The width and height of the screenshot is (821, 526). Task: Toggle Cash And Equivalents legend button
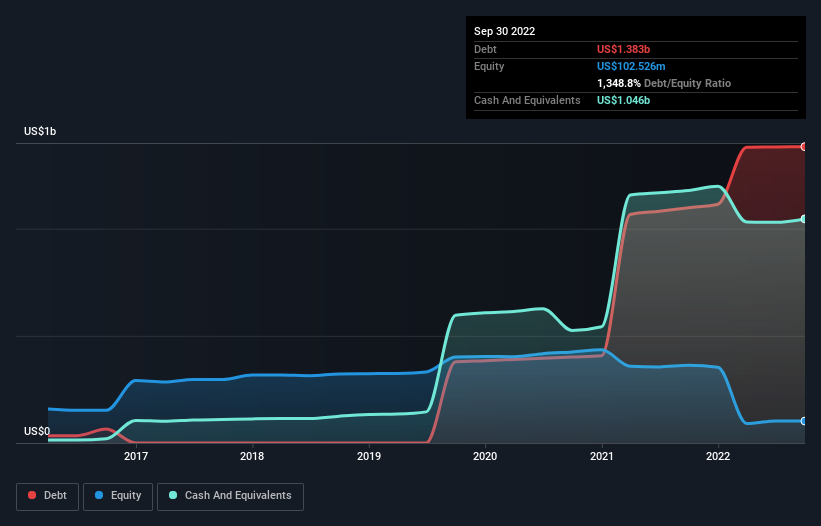(230, 496)
